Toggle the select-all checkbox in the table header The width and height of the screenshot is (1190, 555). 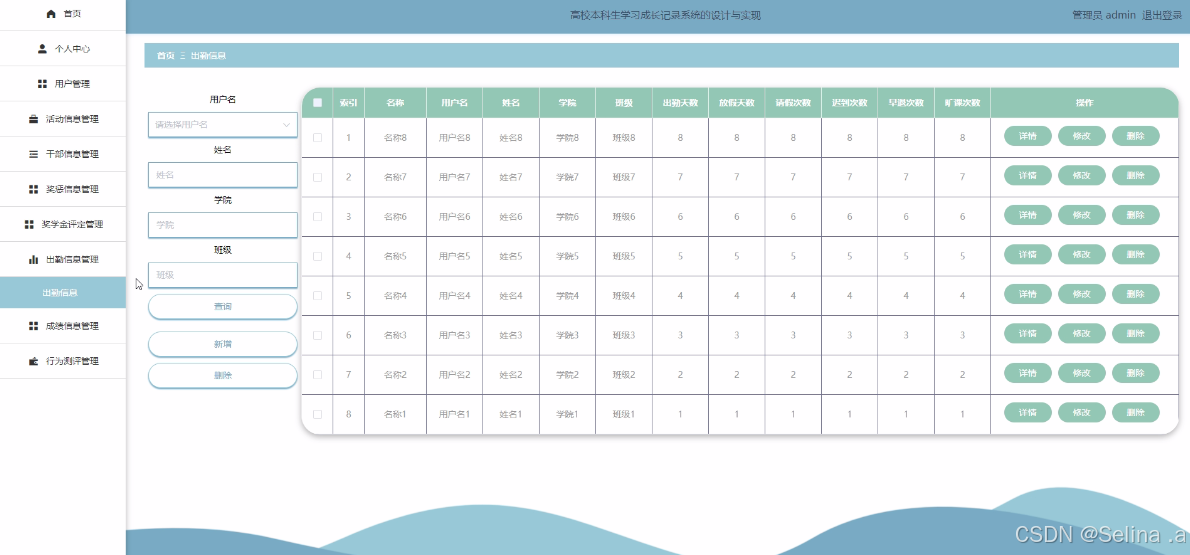coord(317,102)
